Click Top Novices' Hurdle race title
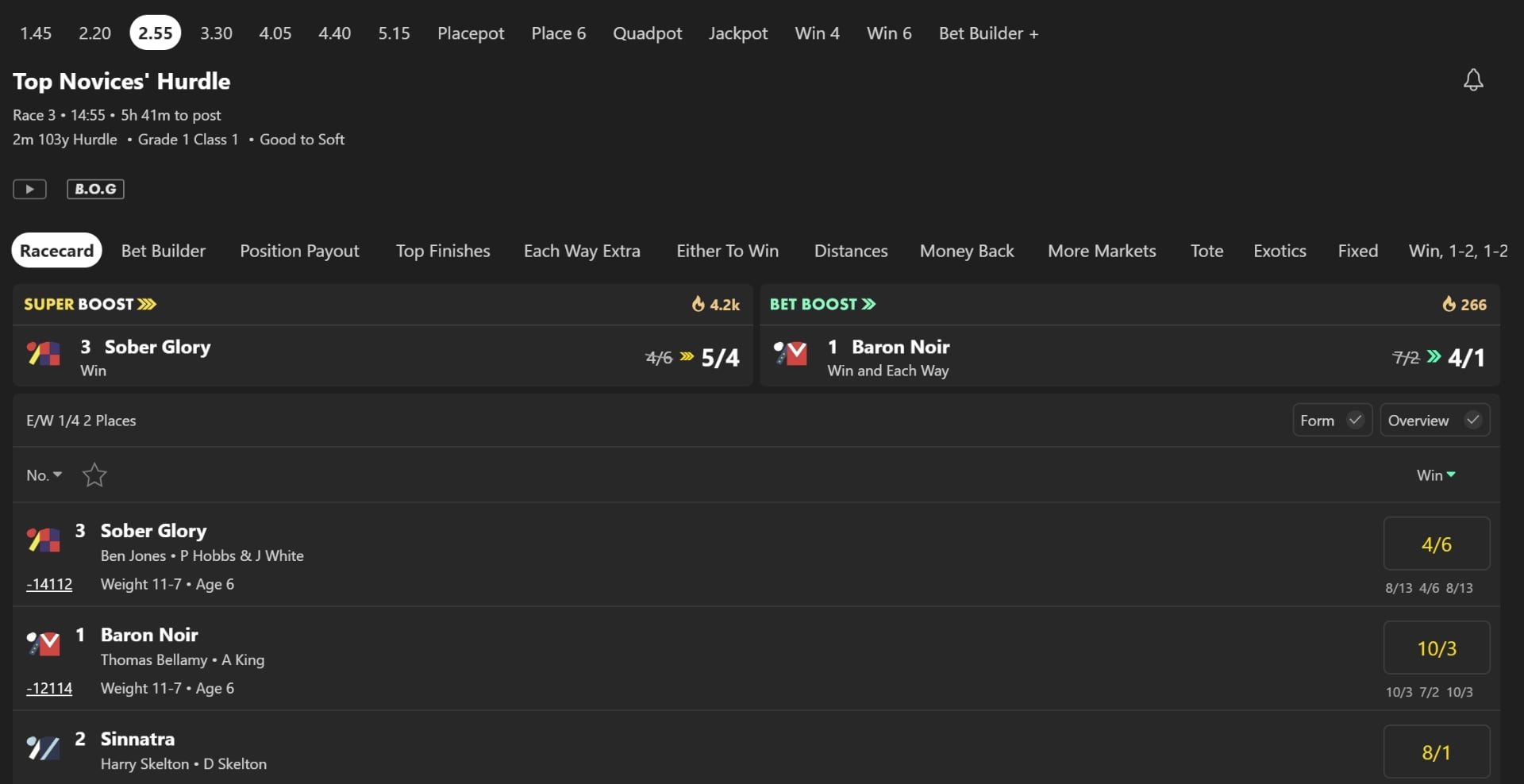 [x=121, y=81]
